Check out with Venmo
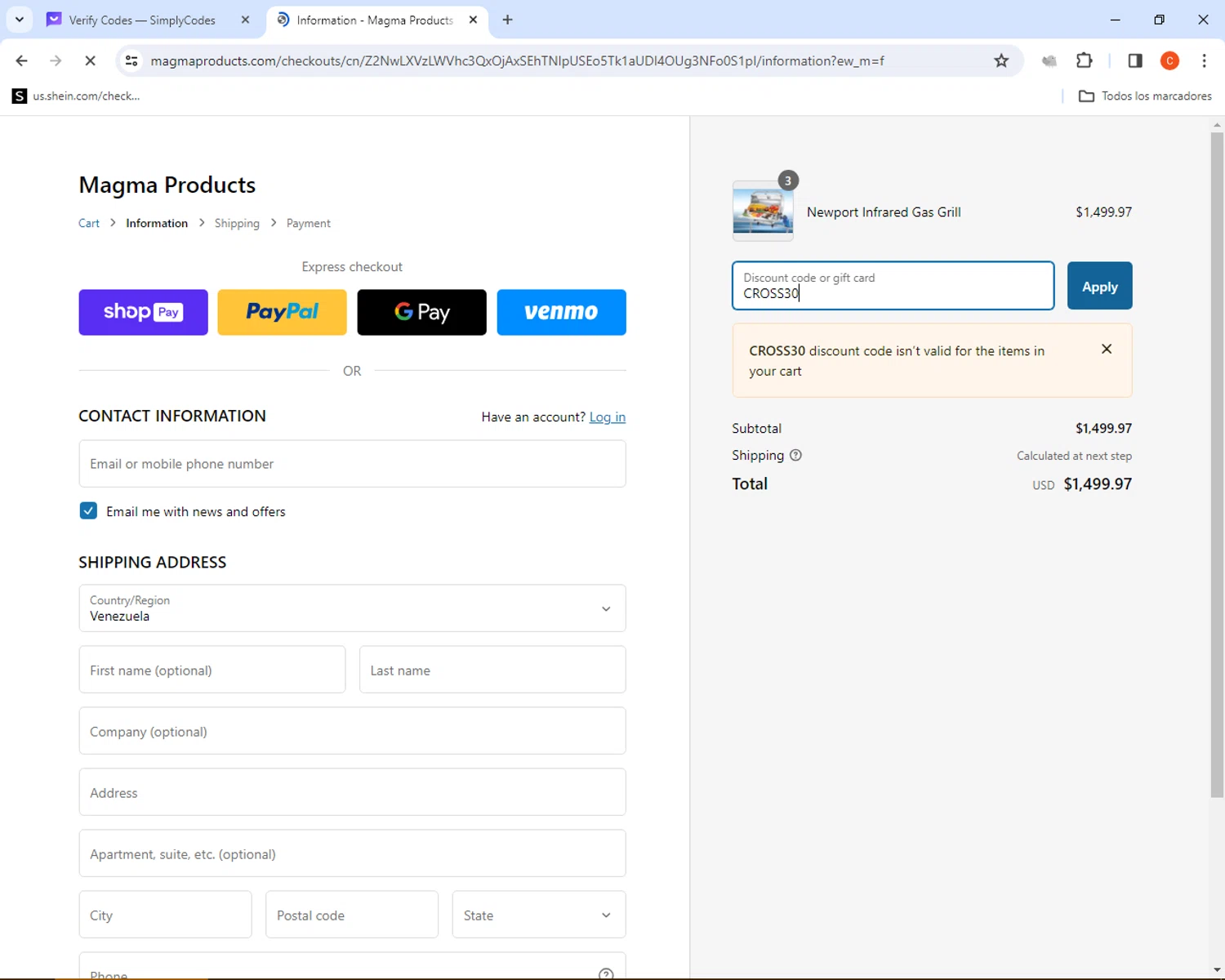 coord(561,312)
